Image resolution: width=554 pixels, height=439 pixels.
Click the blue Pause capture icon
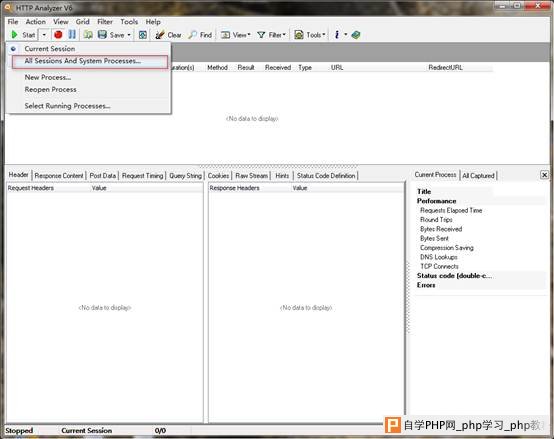click(72, 35)
